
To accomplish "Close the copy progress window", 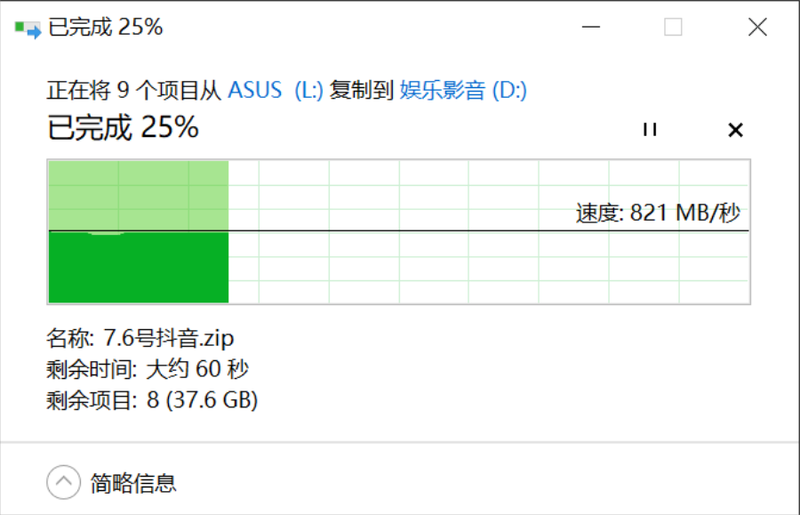I will [x=758, y=27].
